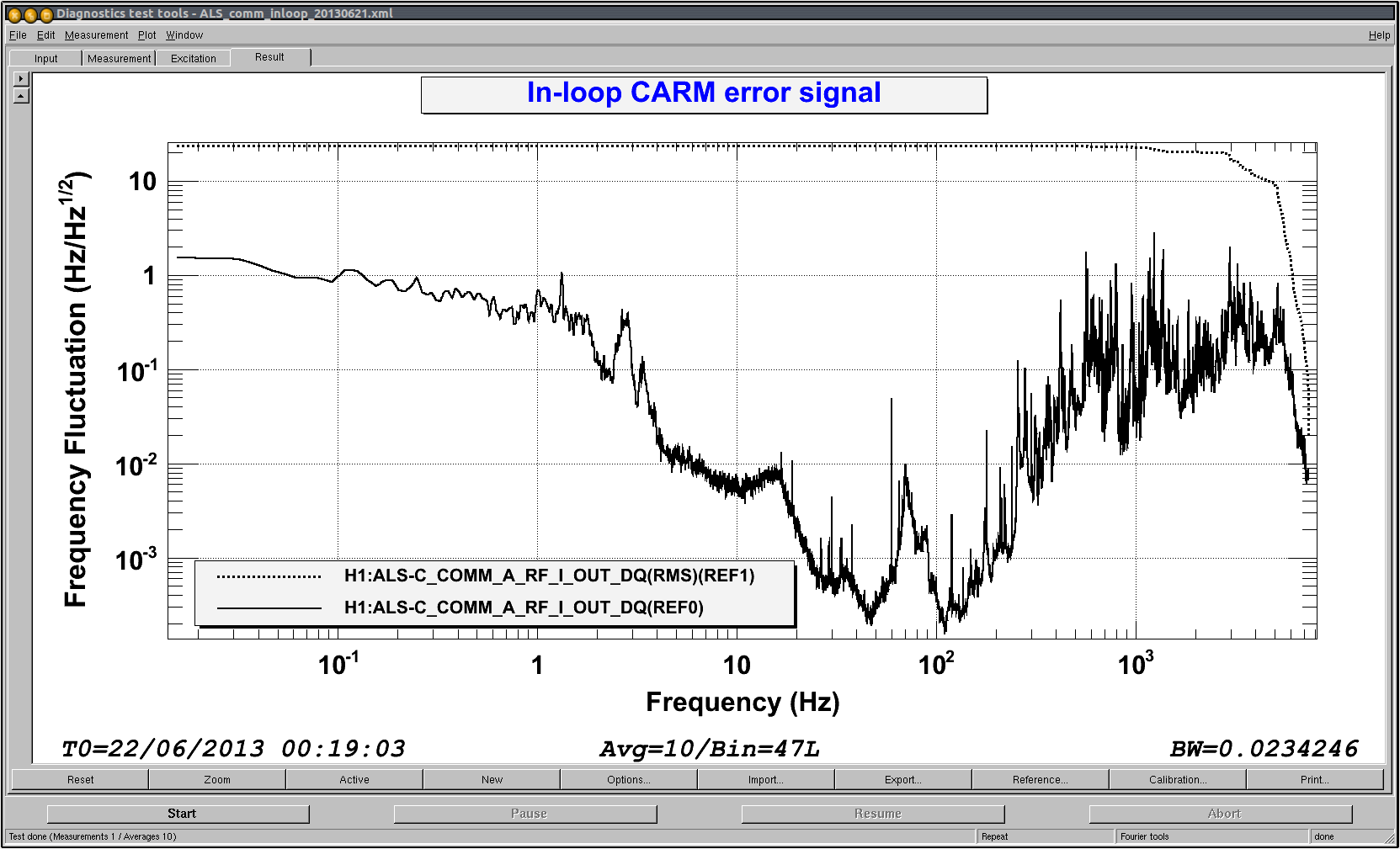Switch to the Input tab
1400x849 pixels.
45,58
